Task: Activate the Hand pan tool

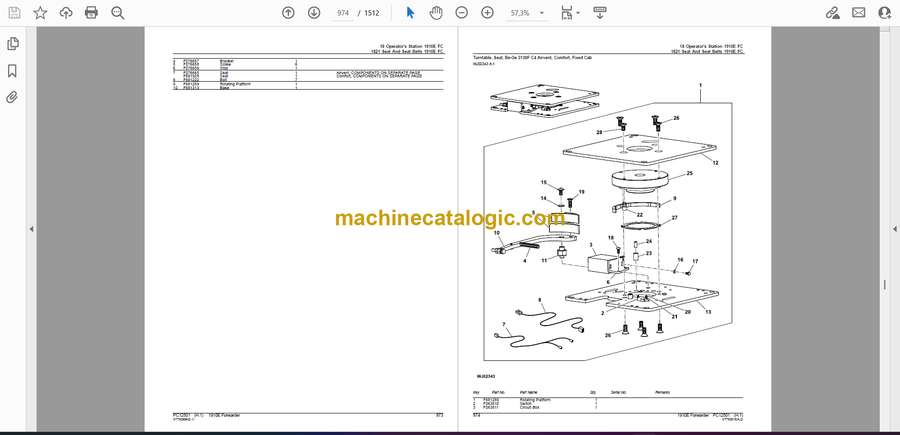Action: [436, 13]
